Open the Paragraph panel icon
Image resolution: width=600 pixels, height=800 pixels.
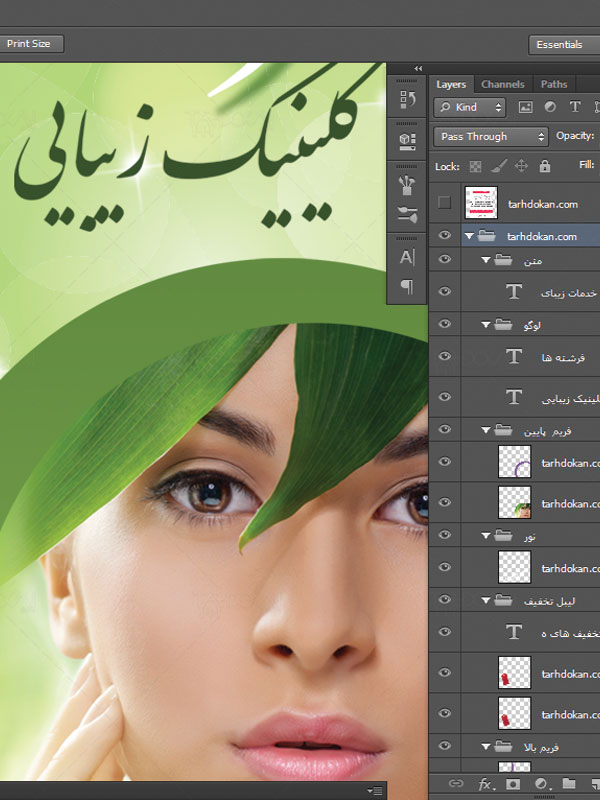click(407, 286)
